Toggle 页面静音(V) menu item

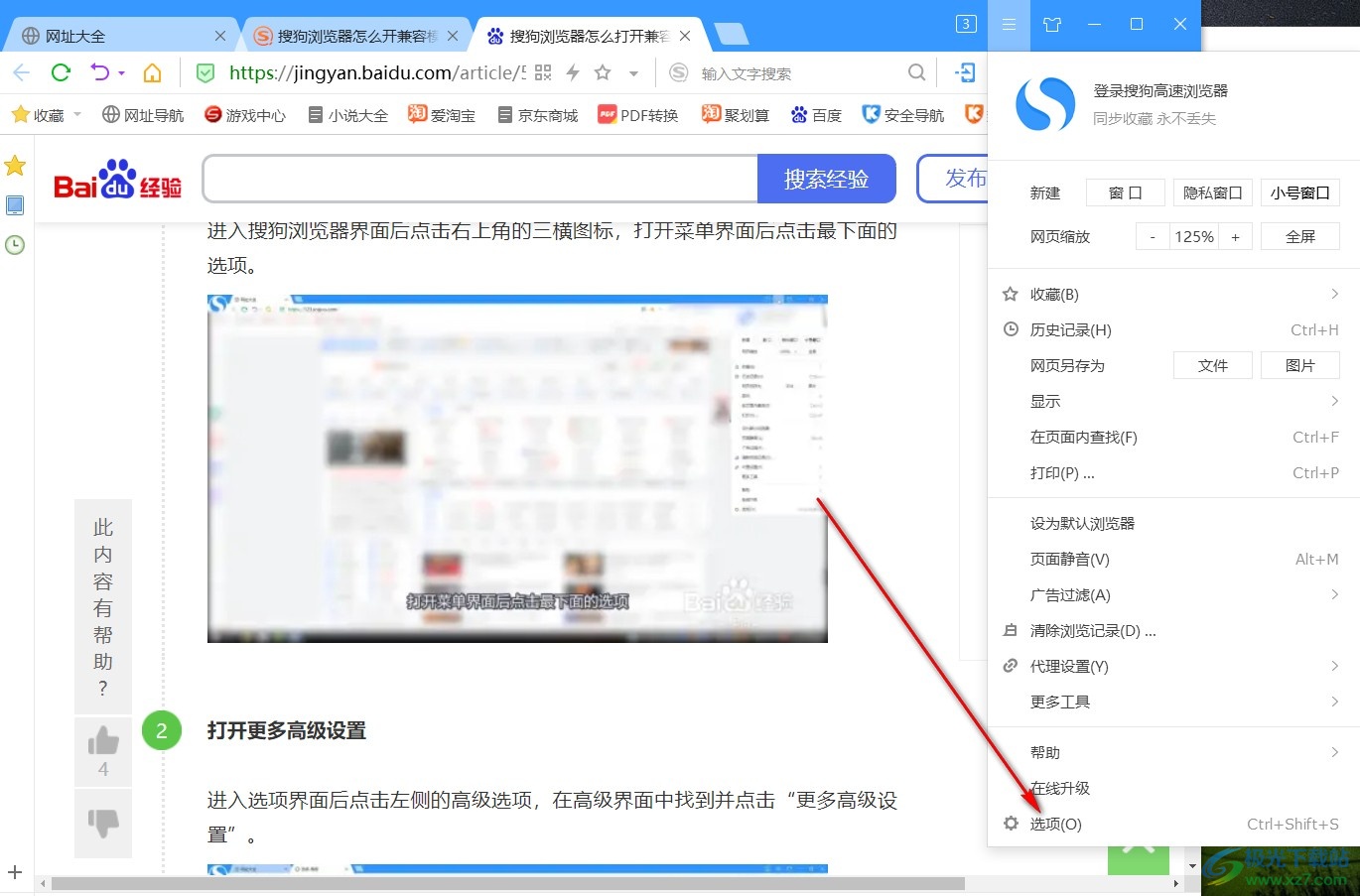point(1173,559)
